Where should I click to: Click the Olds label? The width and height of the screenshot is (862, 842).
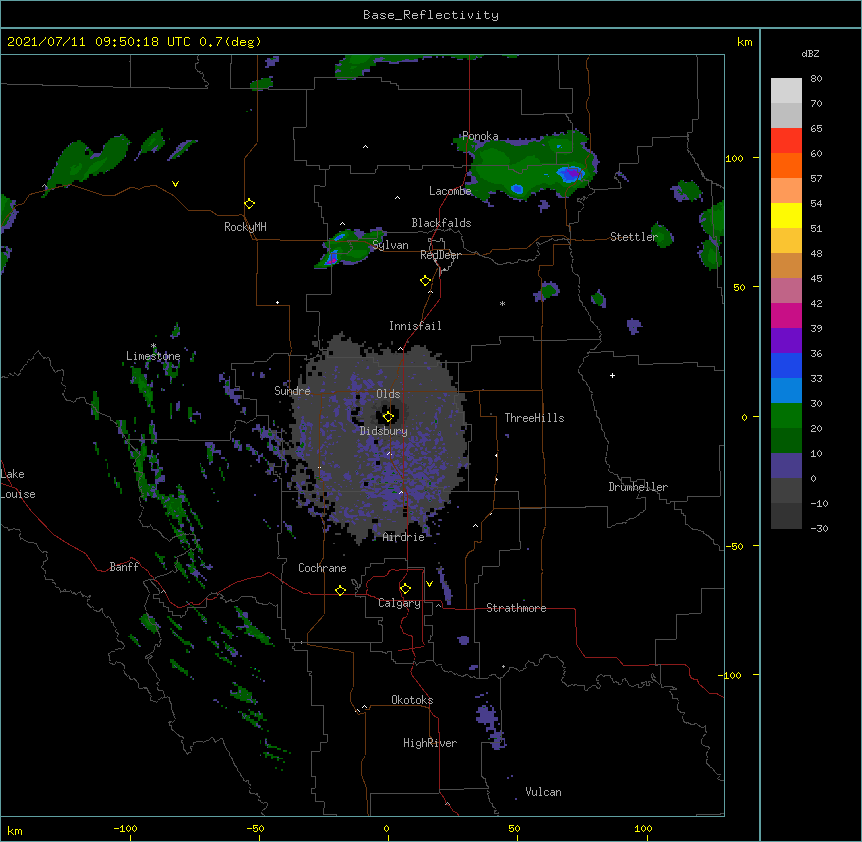[x=388, y=394]
